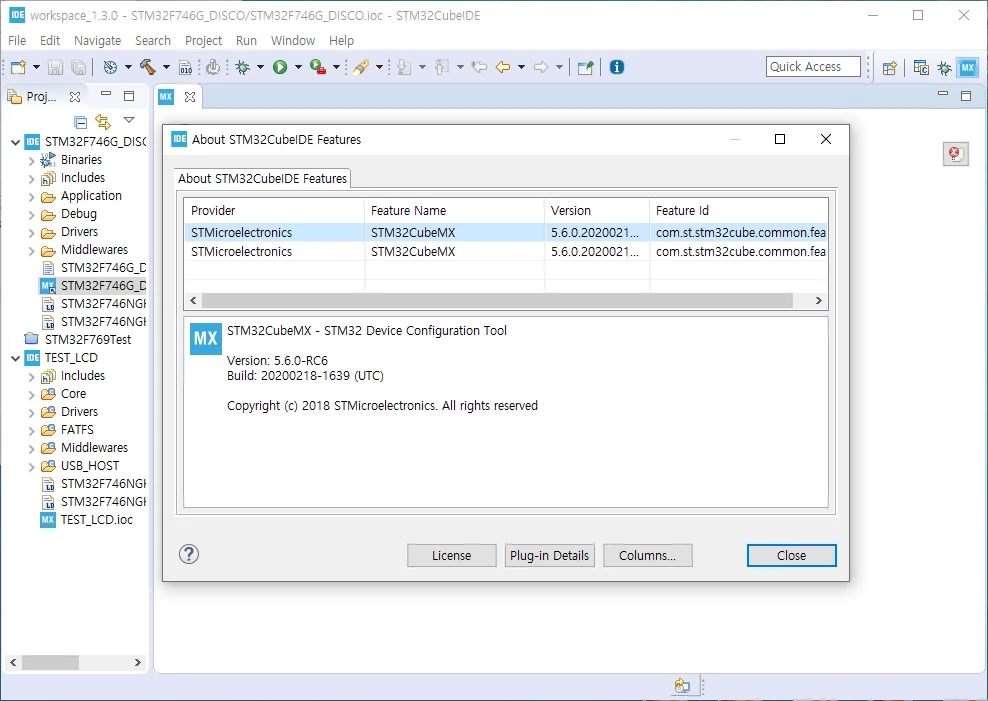Open the Help menu
Screen dimensions: 988x701
[342, 40]
